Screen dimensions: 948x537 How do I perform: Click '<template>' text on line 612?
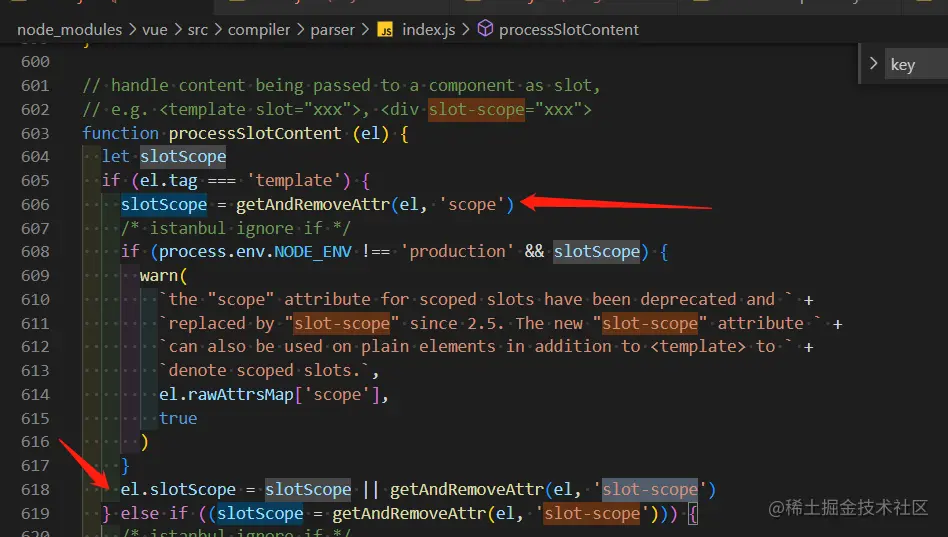698,347
